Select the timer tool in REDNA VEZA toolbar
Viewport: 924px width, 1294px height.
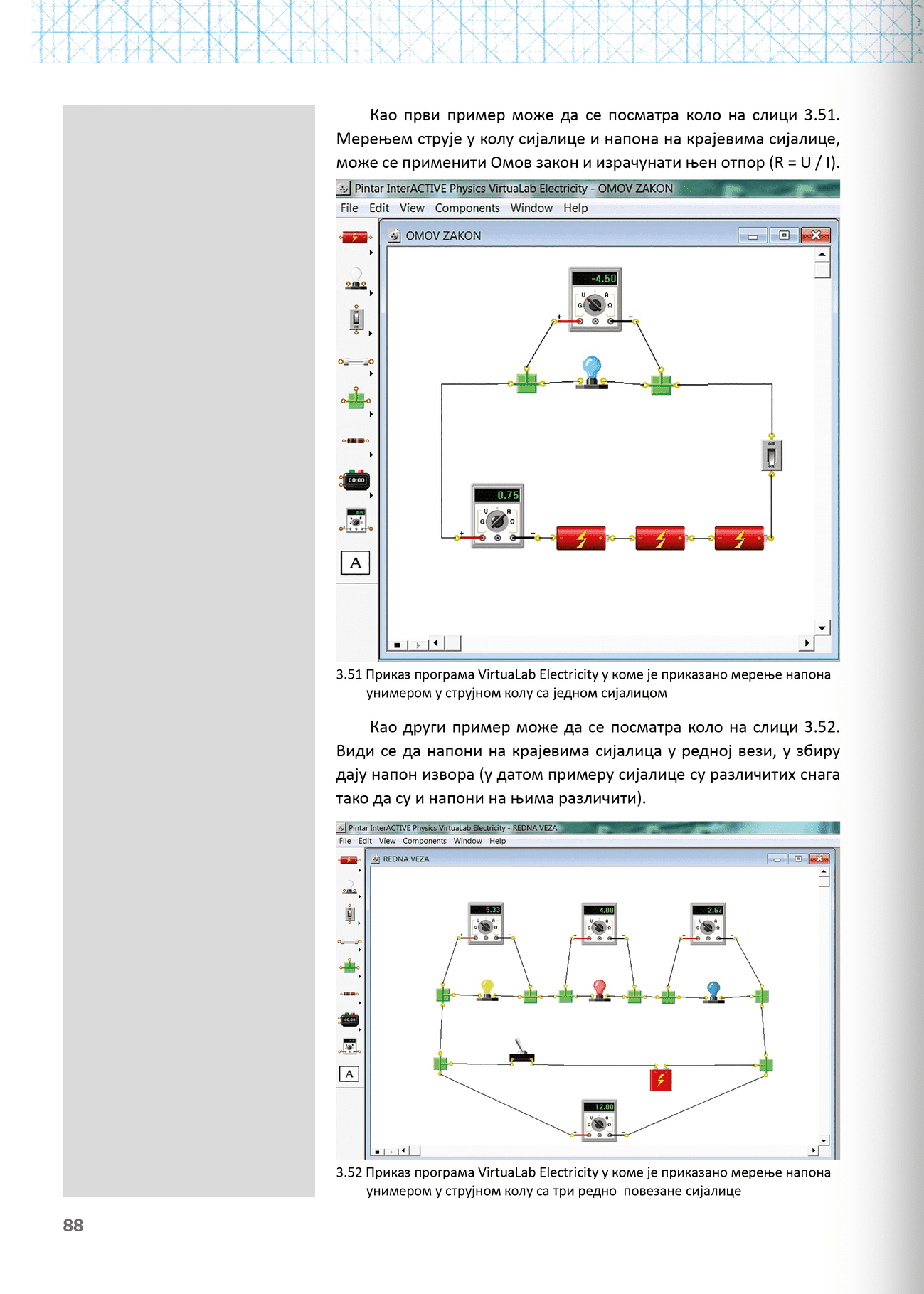pos(349,1020)
